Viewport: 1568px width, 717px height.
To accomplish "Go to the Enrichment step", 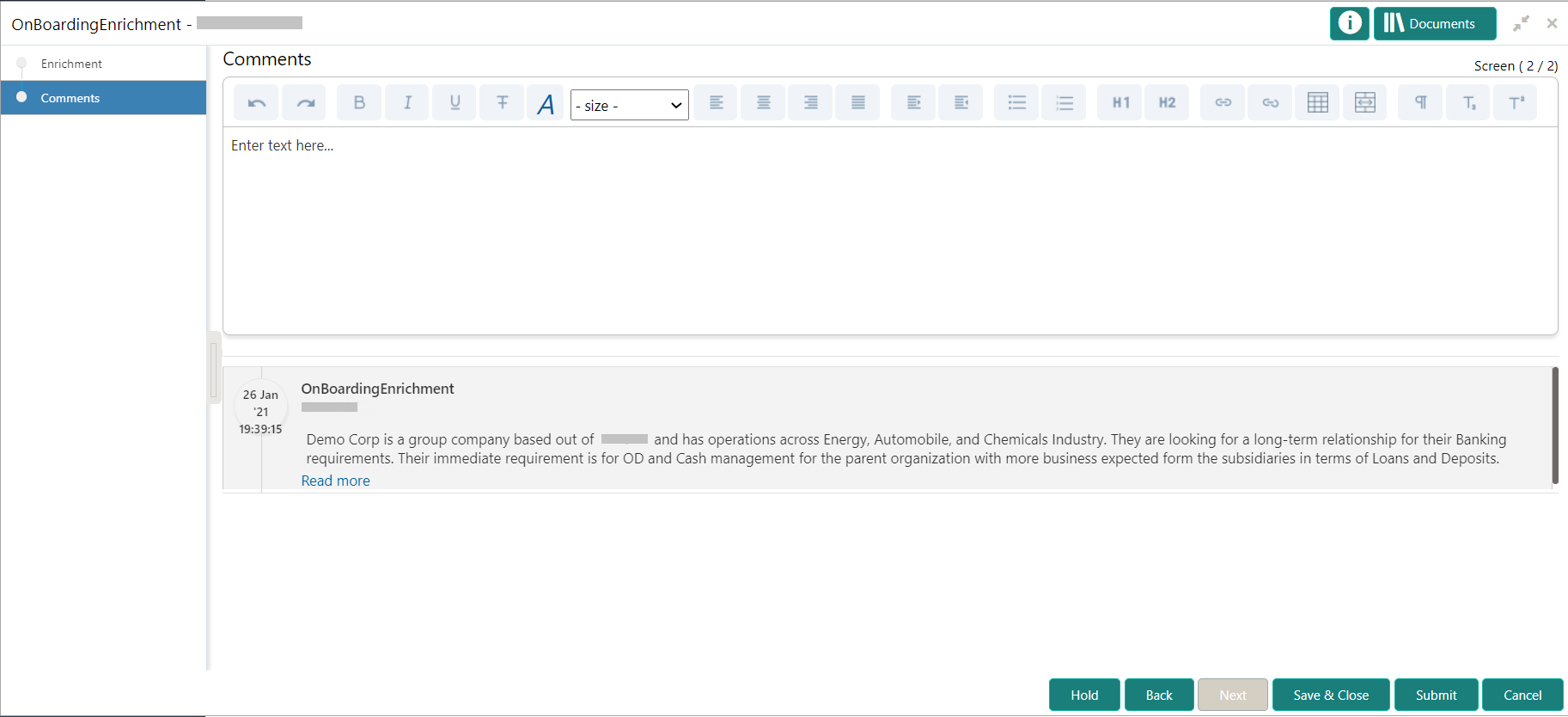I will click(71, 64).
